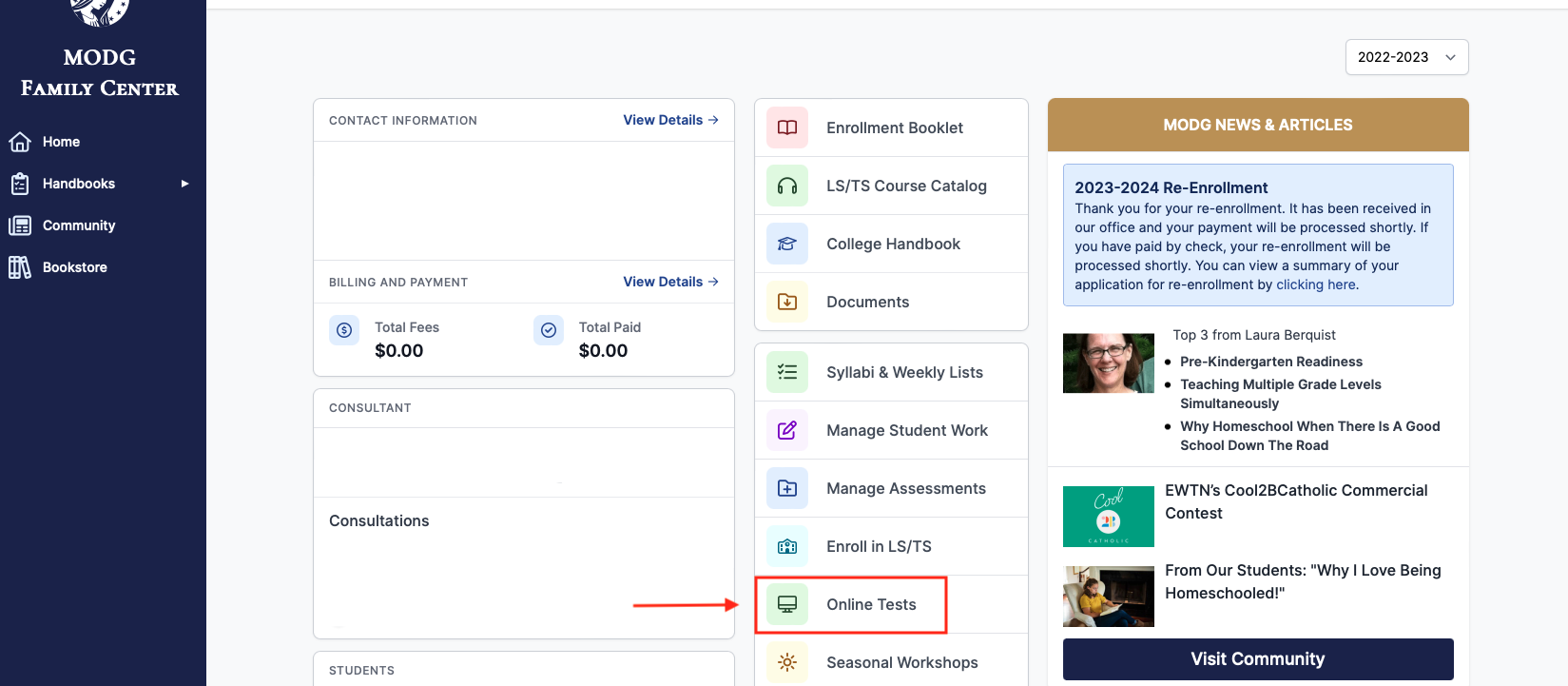Click the Cool2BCatholic green thumbnail

tap(1109, 517)
